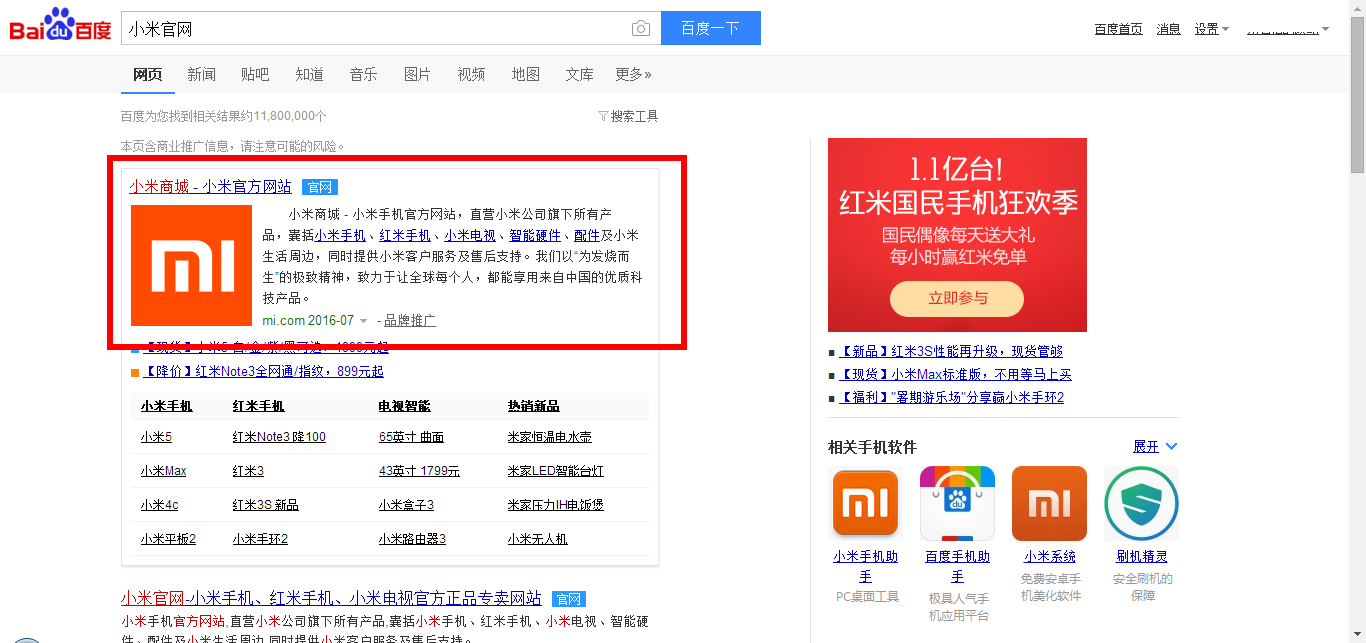Viewport: 1366px width, 643px height.
Task: Open the 小米手机助手 app icon
Action: point(865,502)
